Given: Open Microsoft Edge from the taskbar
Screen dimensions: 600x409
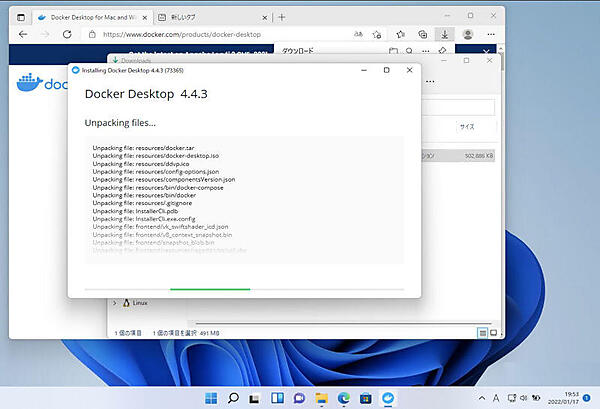Looking at the screenshot, I should click(x=344, y=397).
